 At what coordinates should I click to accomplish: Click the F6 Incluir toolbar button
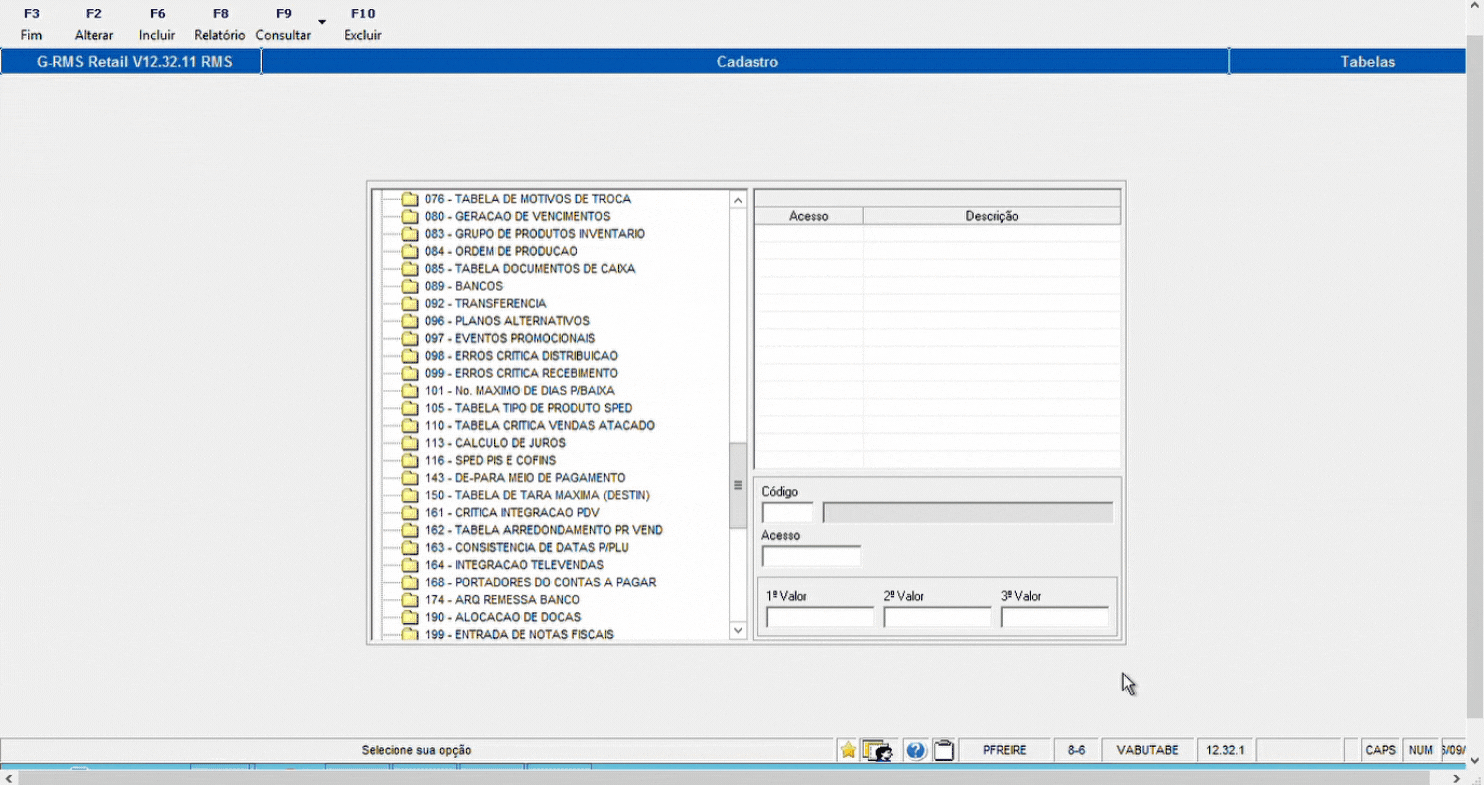pyautogui.click(x=157, y=24)
